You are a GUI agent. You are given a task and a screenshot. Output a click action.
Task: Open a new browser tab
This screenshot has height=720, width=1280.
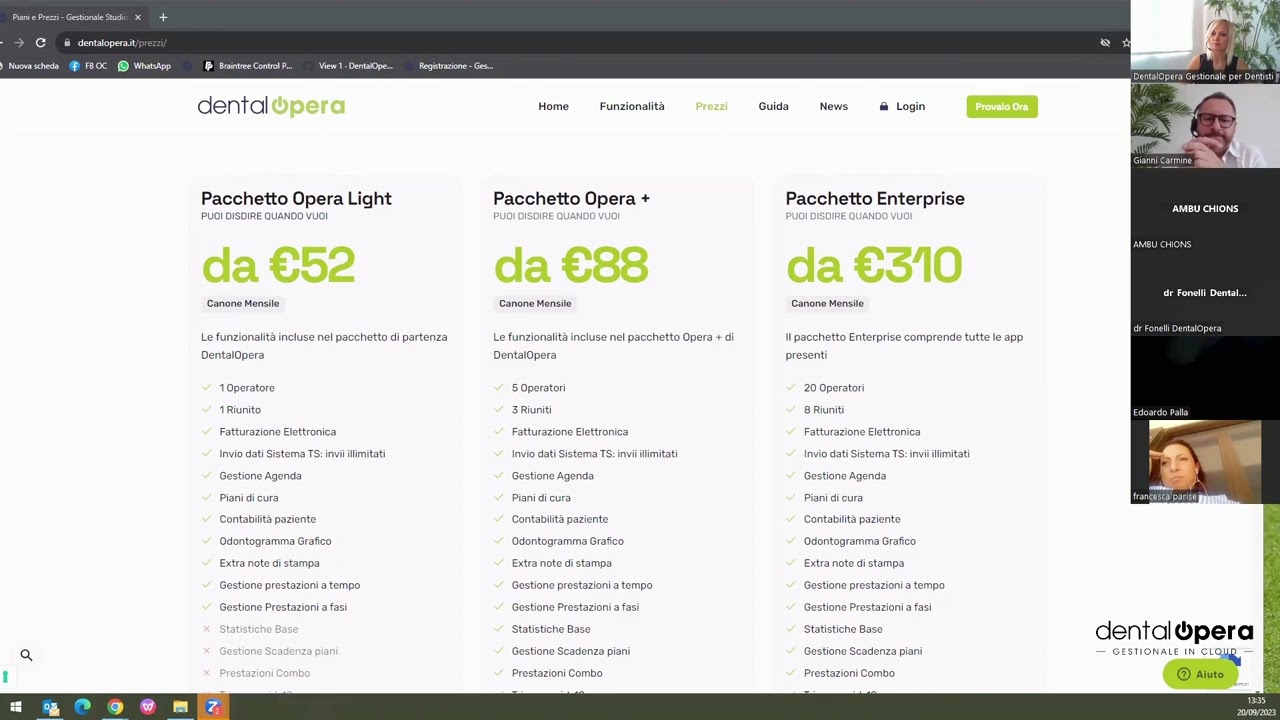click(x=163, y=17)
